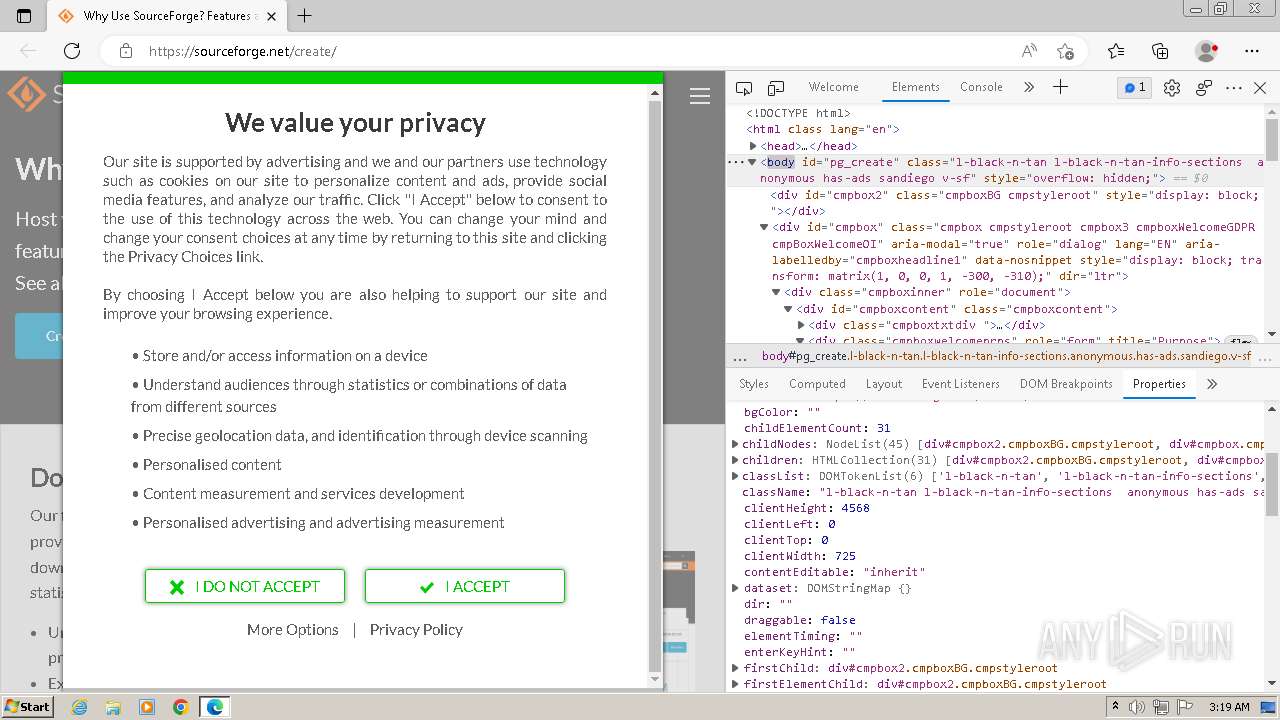Open the DOM Breakpoints tab
This screenshot has height=720, width=1280.
point(1066,384)
